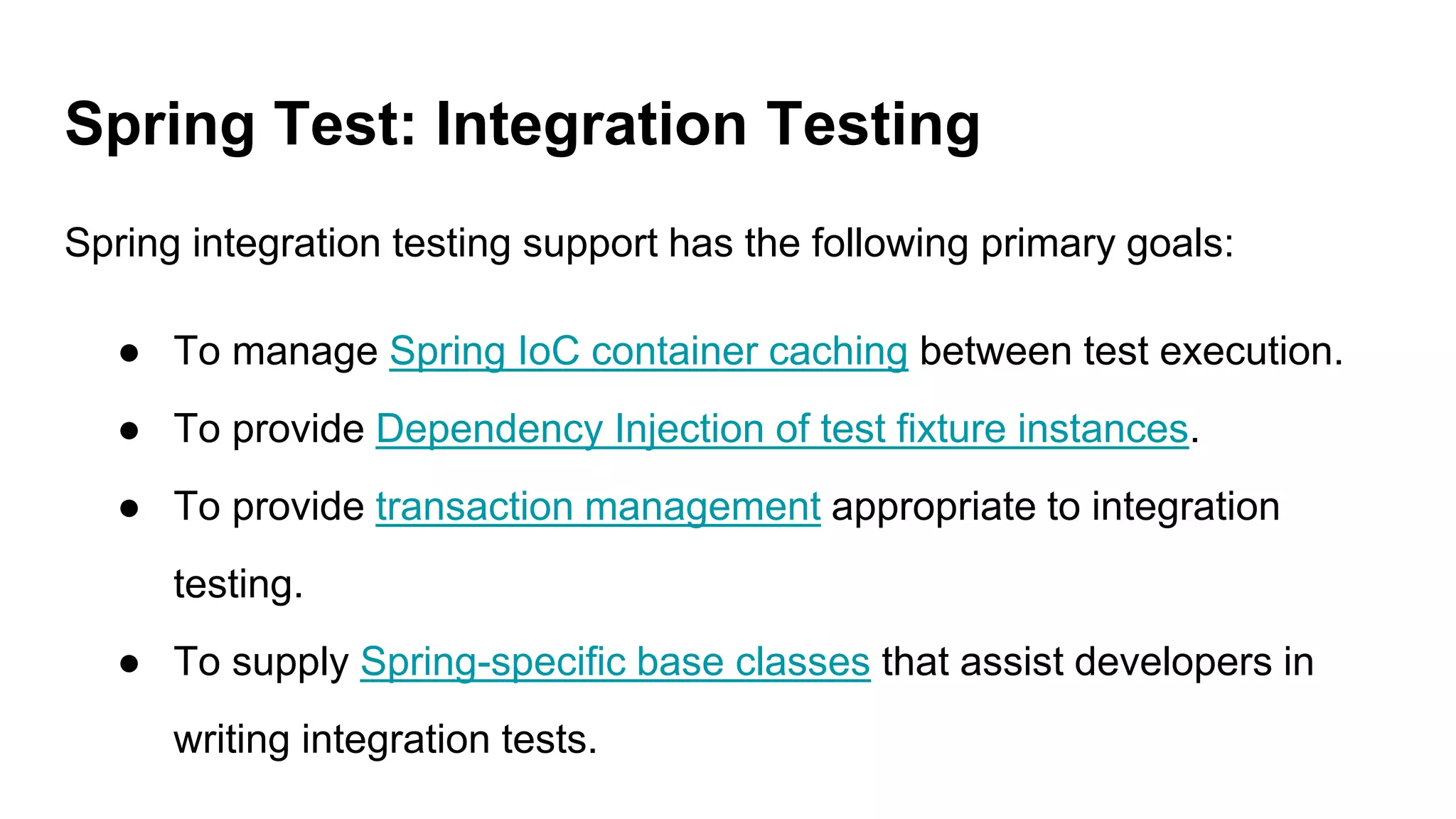Open "Dependency Injection of test fixture instances" link

click(x=782, y=429)
